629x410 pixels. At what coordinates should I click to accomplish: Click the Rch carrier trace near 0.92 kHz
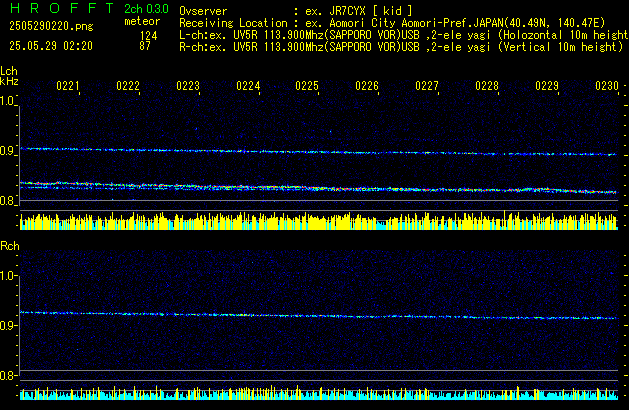pyautogui.click(x=319, y=315)
